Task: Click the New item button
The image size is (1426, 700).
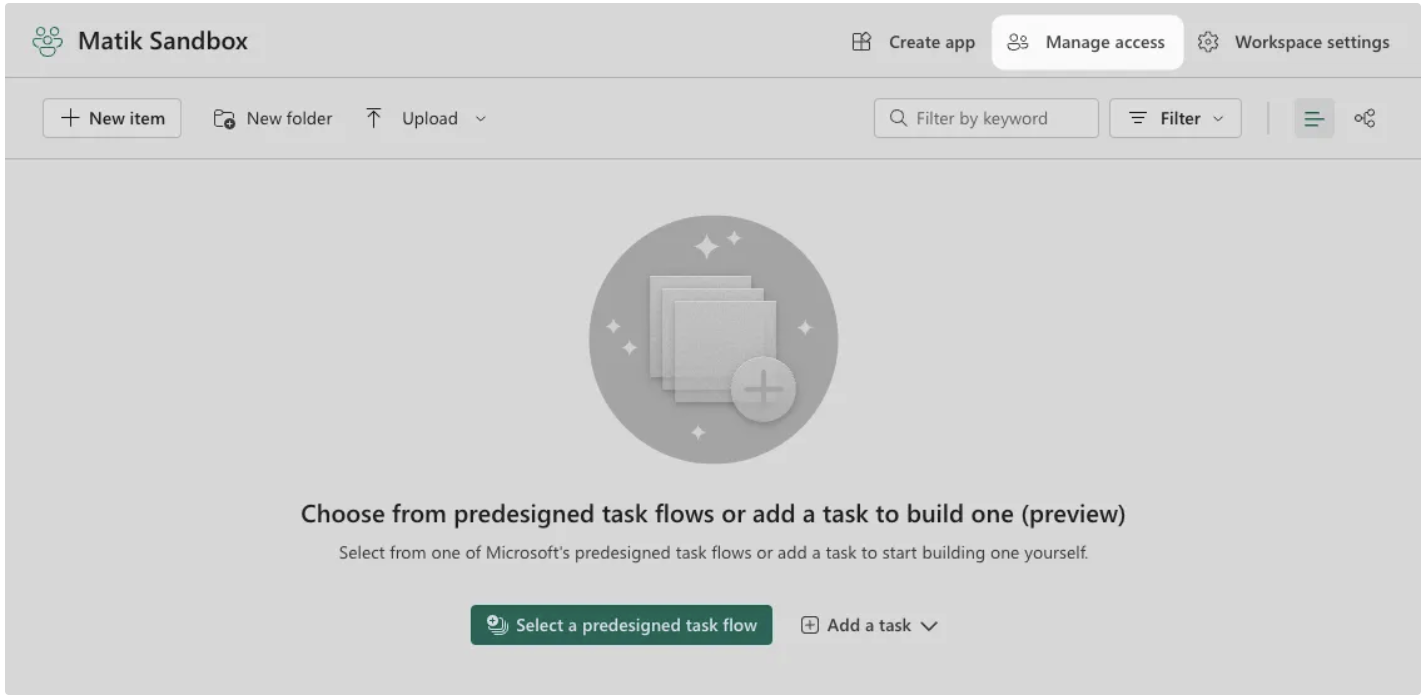Action: click(112, 118)
